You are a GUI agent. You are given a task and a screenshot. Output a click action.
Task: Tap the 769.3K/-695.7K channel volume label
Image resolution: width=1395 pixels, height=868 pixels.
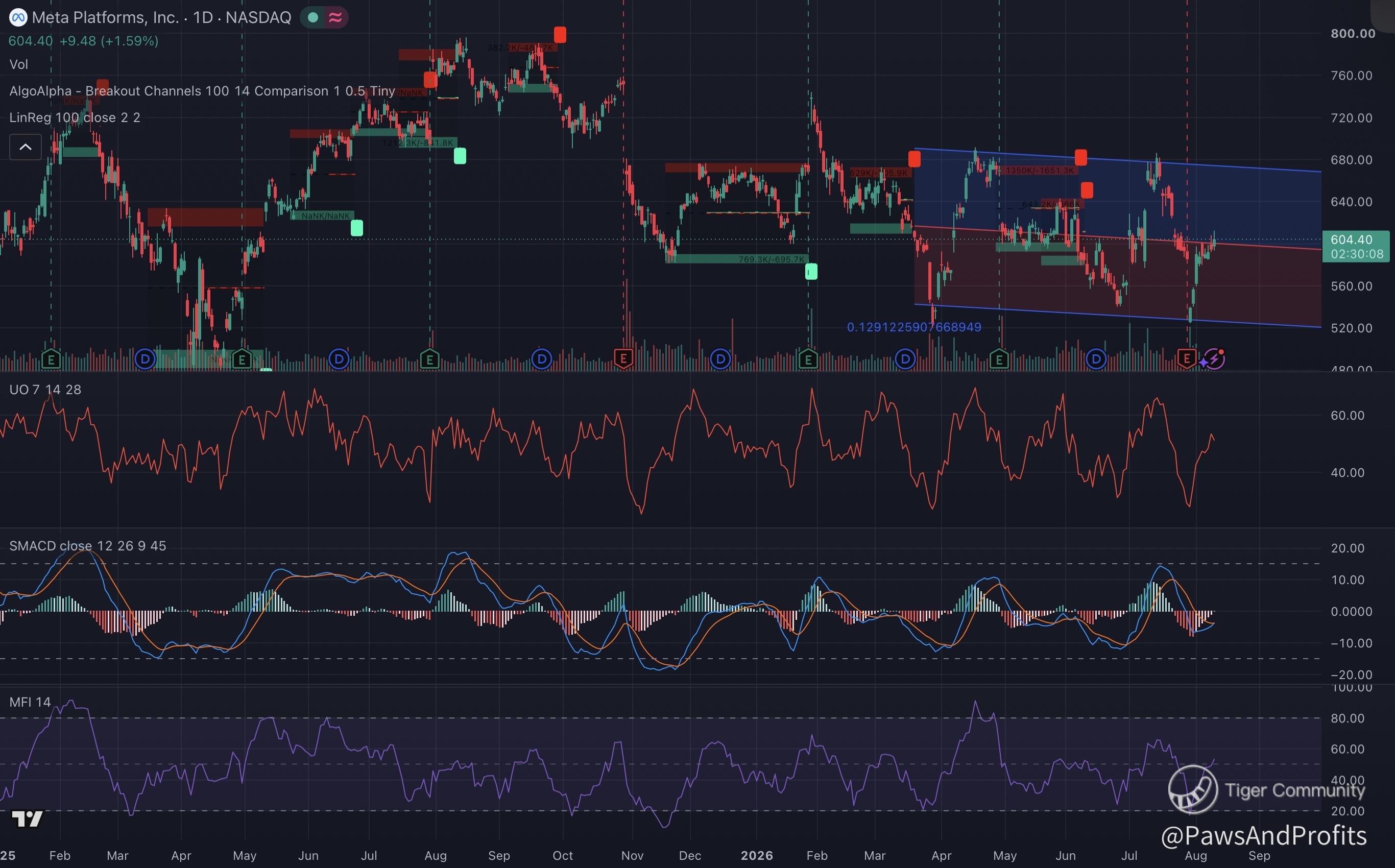coord(772,259)
